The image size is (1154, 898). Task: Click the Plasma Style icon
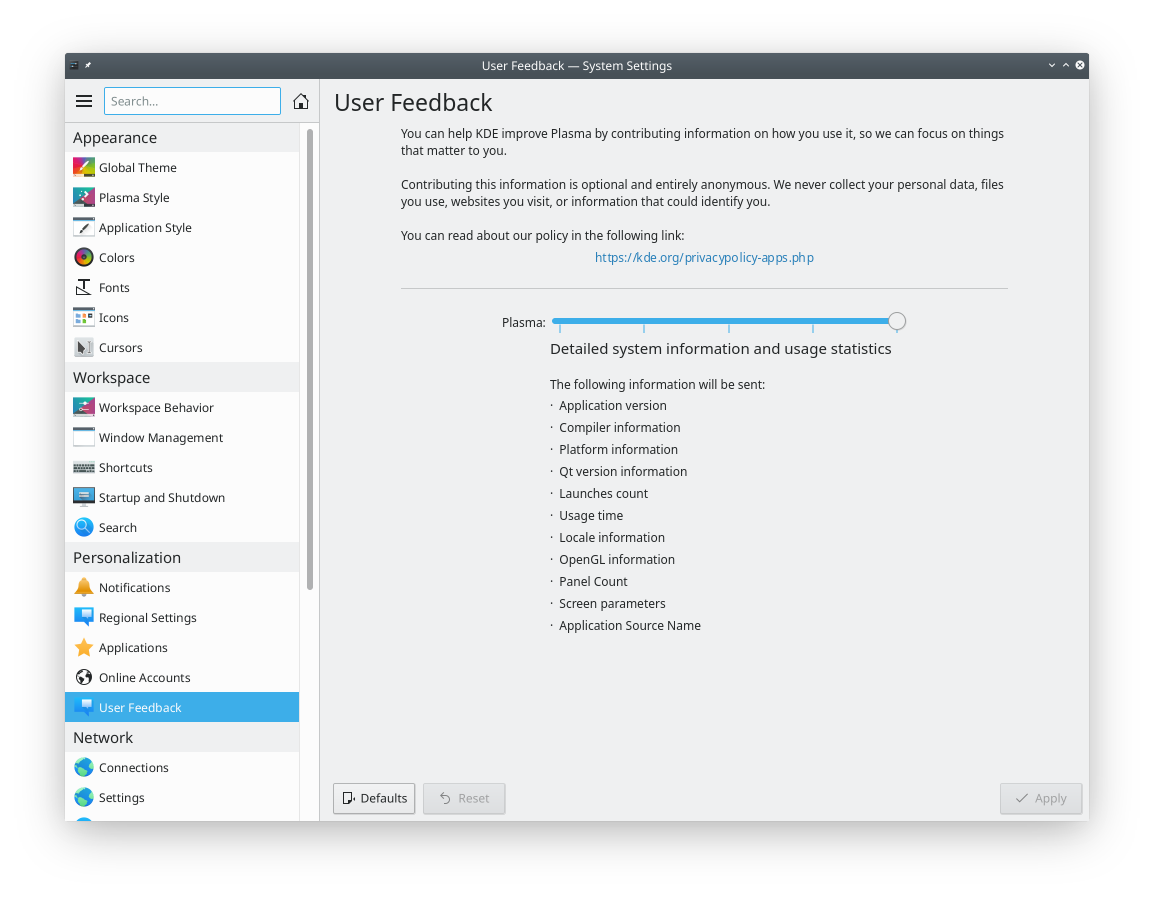click(x=84, y=197)
